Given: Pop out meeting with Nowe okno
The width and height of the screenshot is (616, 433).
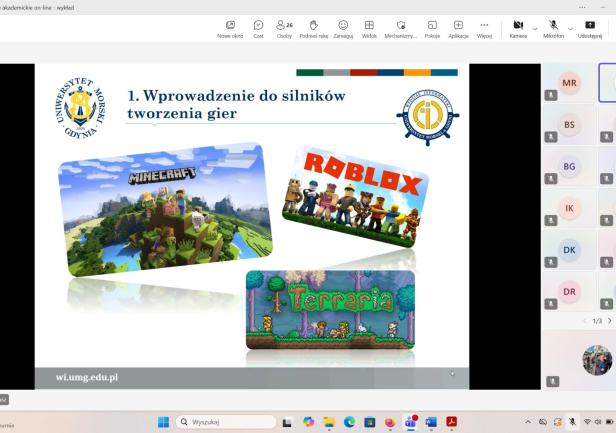Looking at the screenshot, I should point(230,28).
